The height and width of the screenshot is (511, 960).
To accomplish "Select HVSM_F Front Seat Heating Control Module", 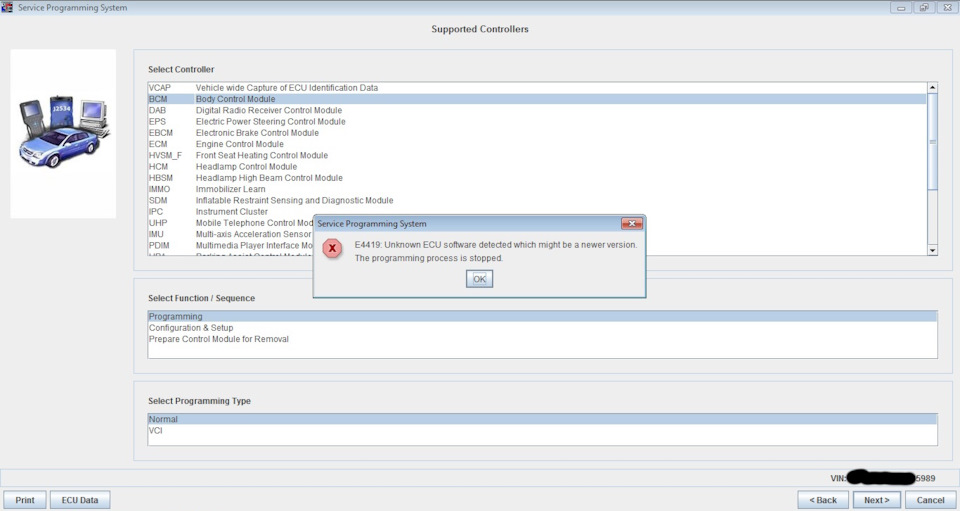I will pos(537,155).
